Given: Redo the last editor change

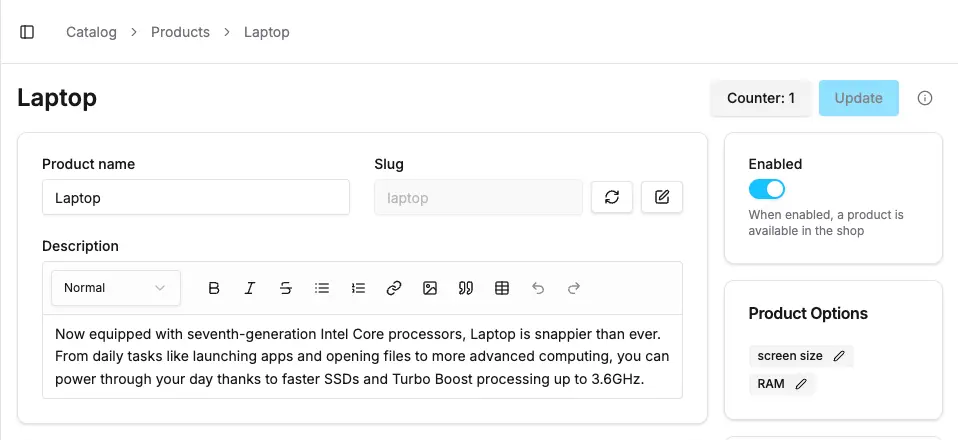Looking at the screenshot, I should click(574, 288).
